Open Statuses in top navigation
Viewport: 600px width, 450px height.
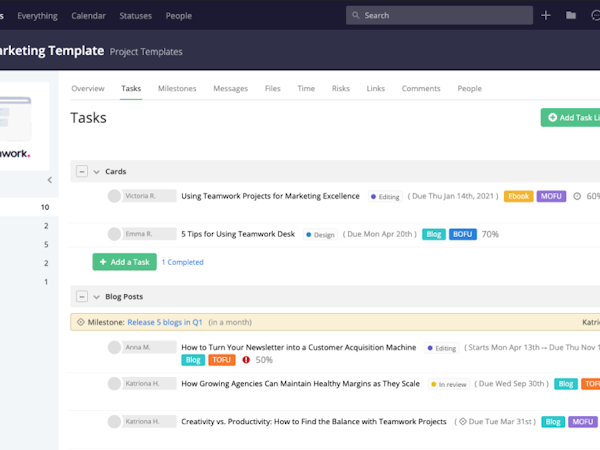coord(135,16)
